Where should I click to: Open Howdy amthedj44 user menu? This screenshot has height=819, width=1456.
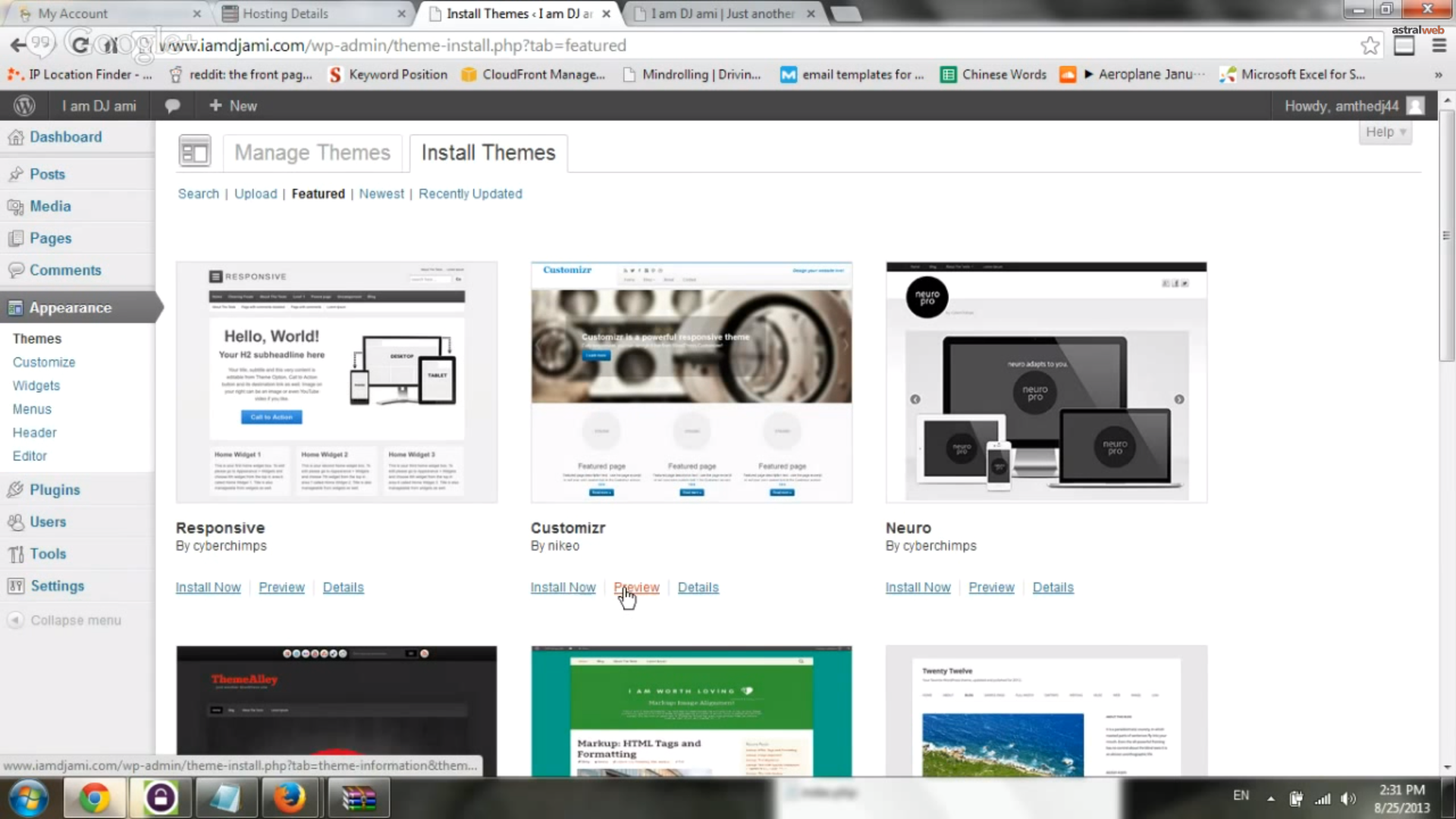point(1354,106)
